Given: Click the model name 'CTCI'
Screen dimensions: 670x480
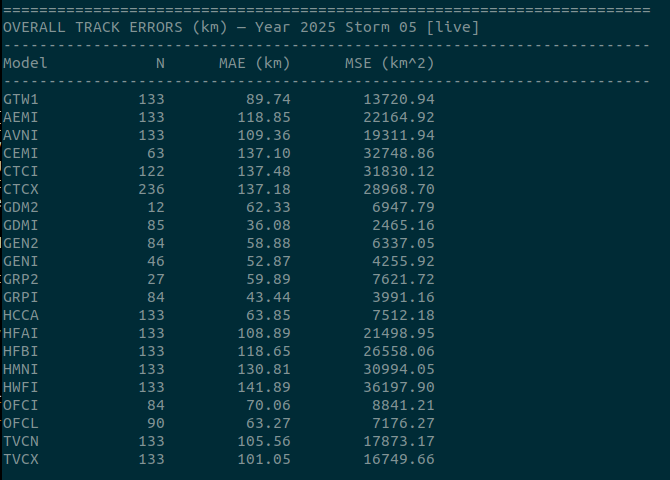Looking at the screenshot, I should (21, 171).
